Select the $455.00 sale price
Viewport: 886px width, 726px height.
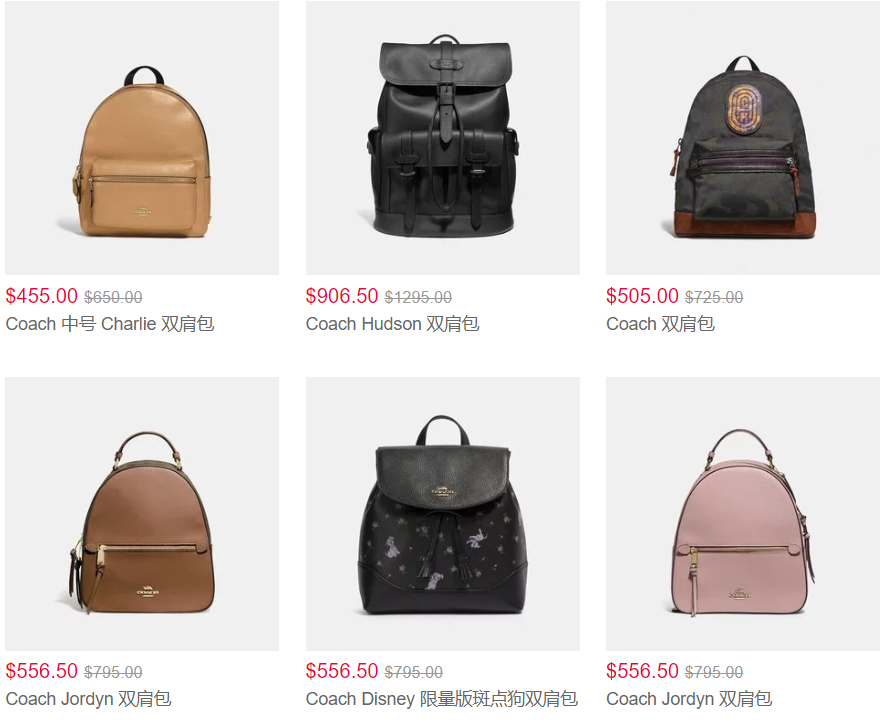(x=41, y=296)
